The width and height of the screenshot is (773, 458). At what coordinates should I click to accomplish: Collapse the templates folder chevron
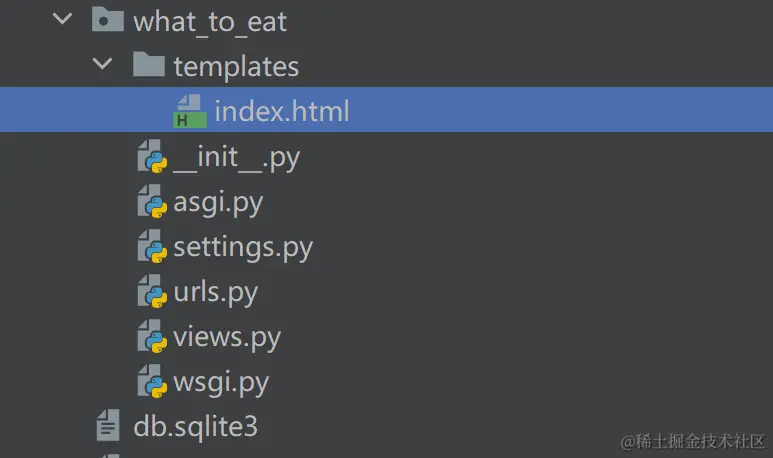click(103, 64)
